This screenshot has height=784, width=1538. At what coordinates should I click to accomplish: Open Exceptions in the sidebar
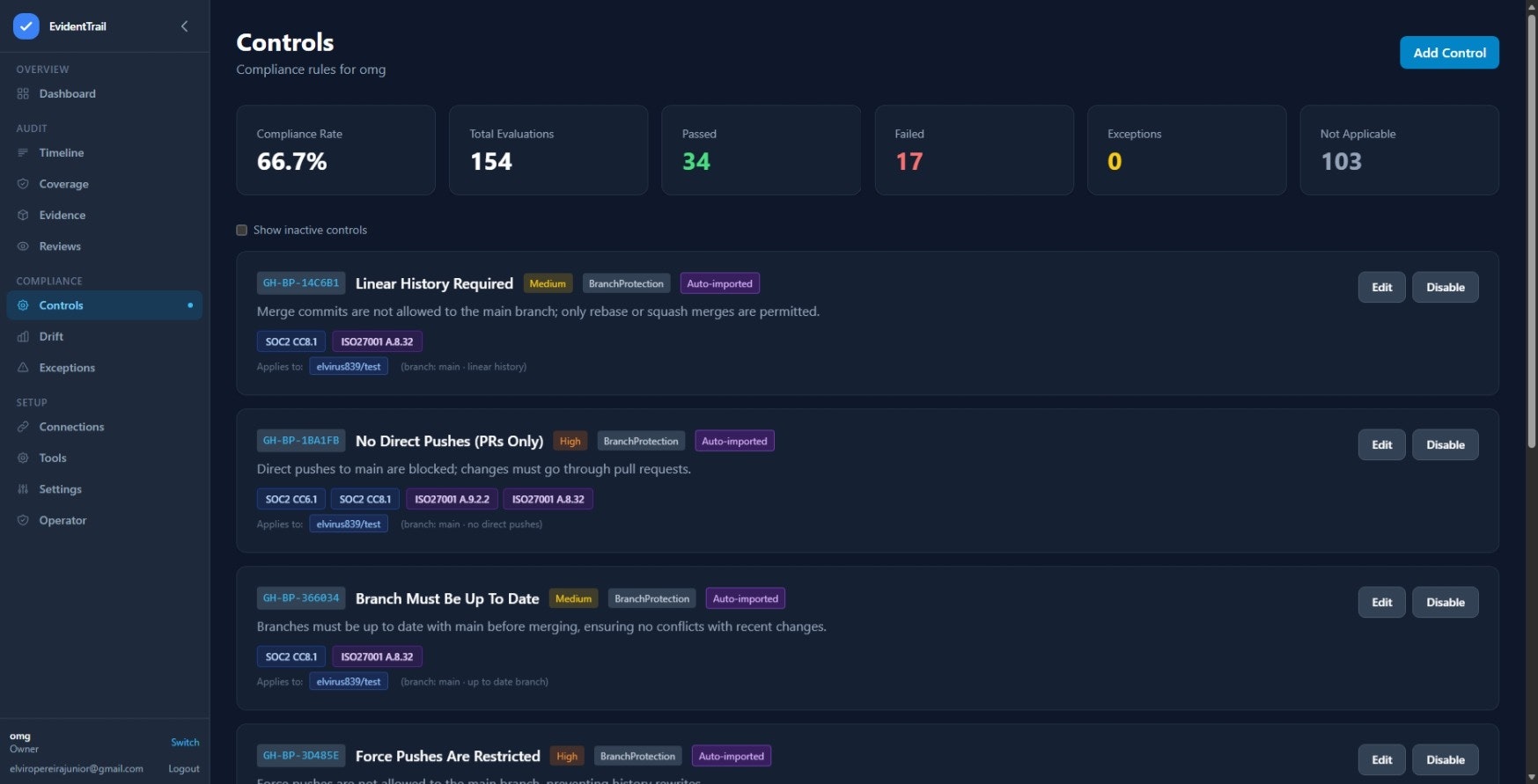tap(105, 368)
